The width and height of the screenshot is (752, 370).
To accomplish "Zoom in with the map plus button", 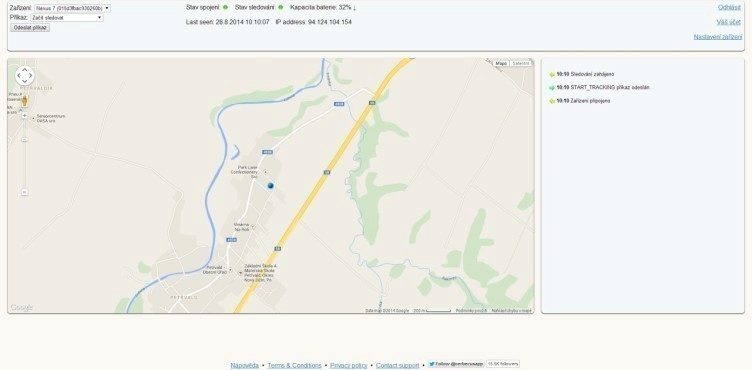I will [x=24, y=116].
